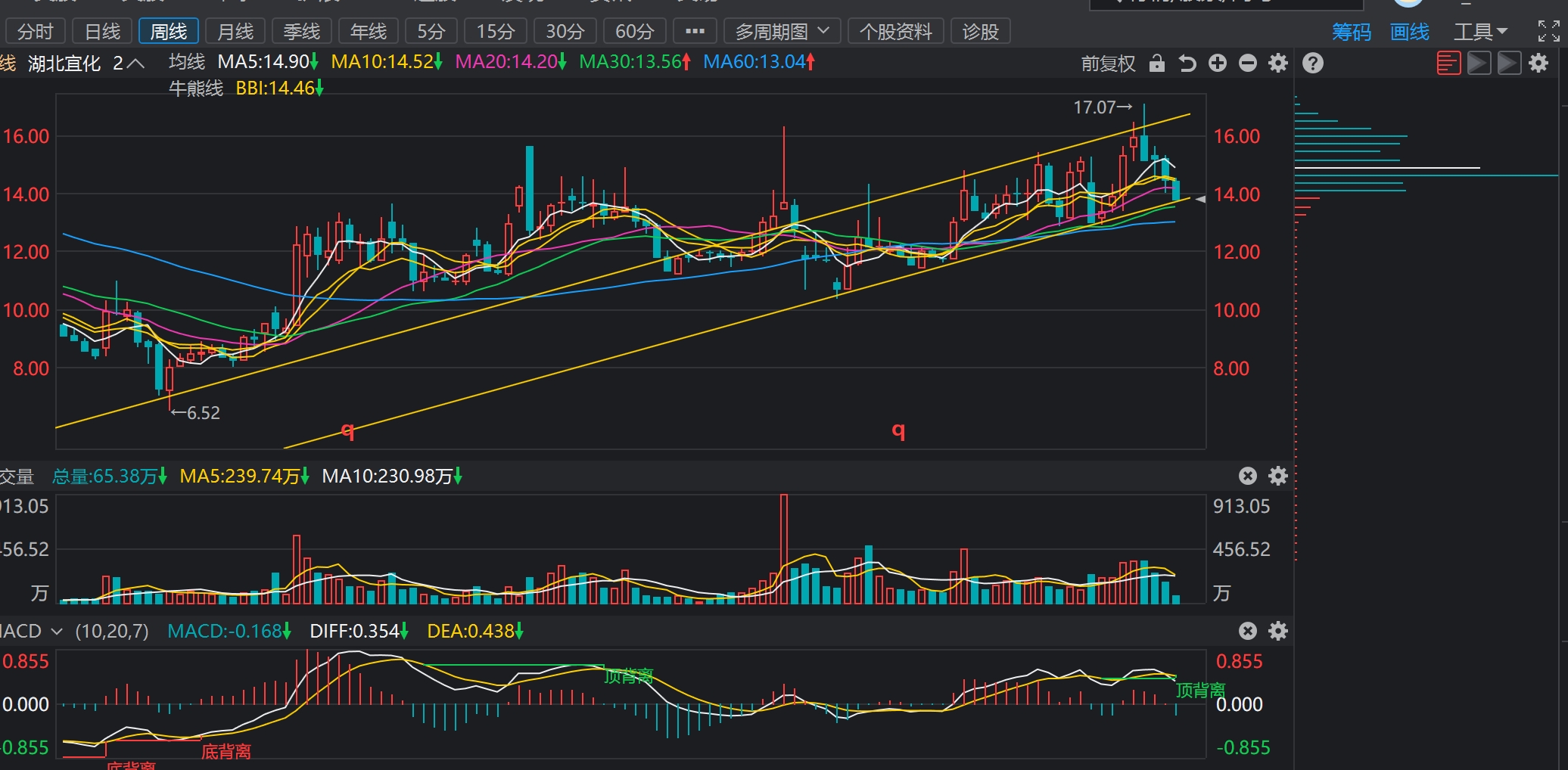Close the volume indicator panel

tap(1248, 476)
